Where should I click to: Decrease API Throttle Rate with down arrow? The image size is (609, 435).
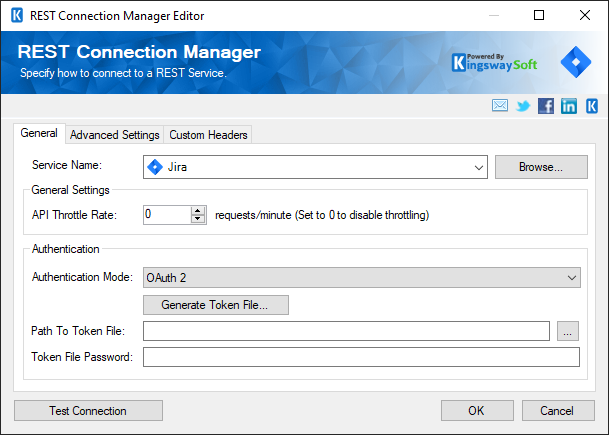click(198, 219)
